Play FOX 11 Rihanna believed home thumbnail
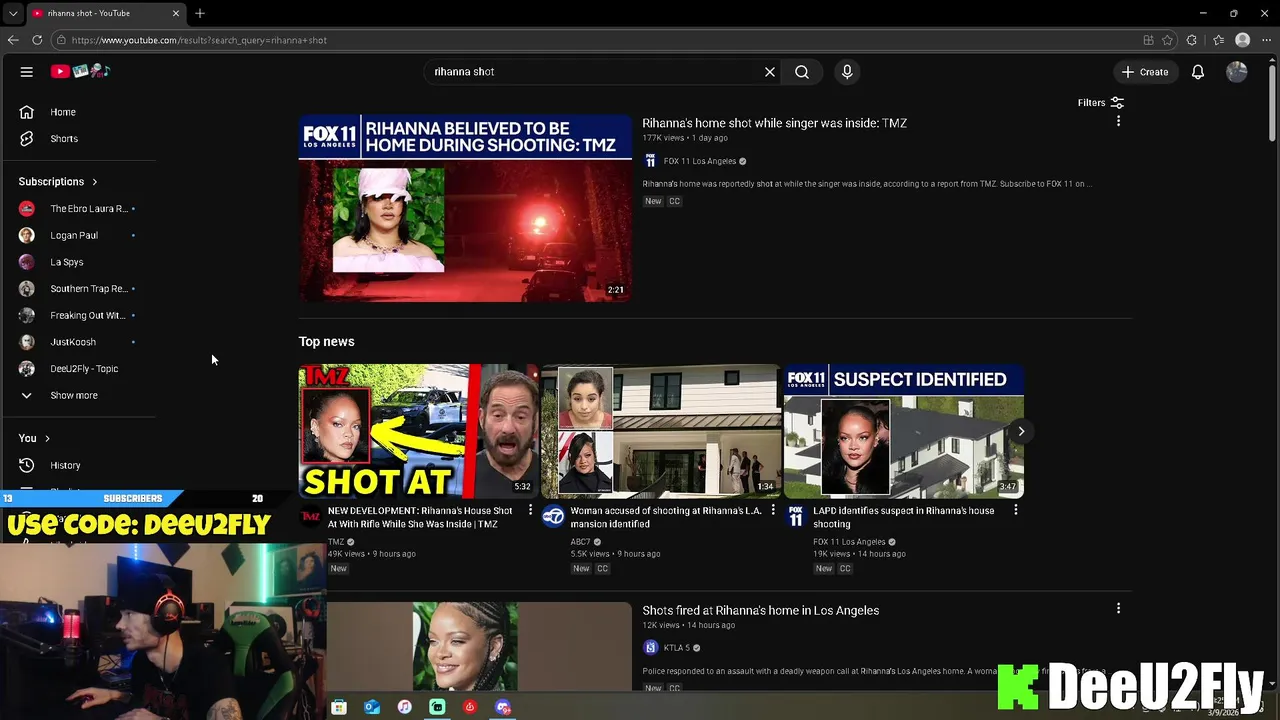 465,208
